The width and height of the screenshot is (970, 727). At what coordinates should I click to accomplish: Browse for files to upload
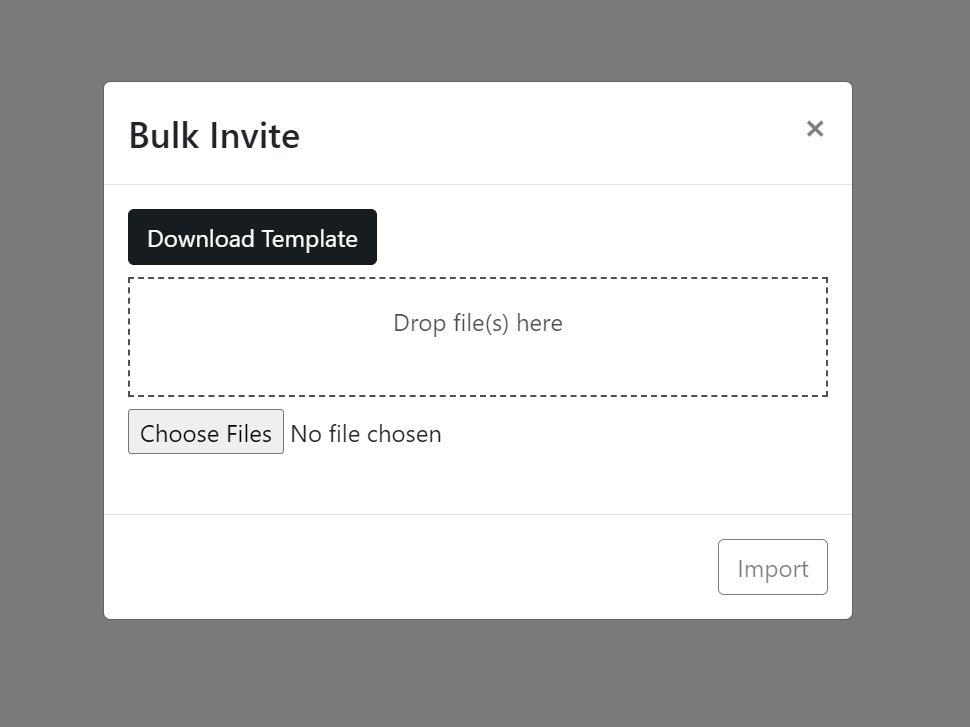point(206,432)
